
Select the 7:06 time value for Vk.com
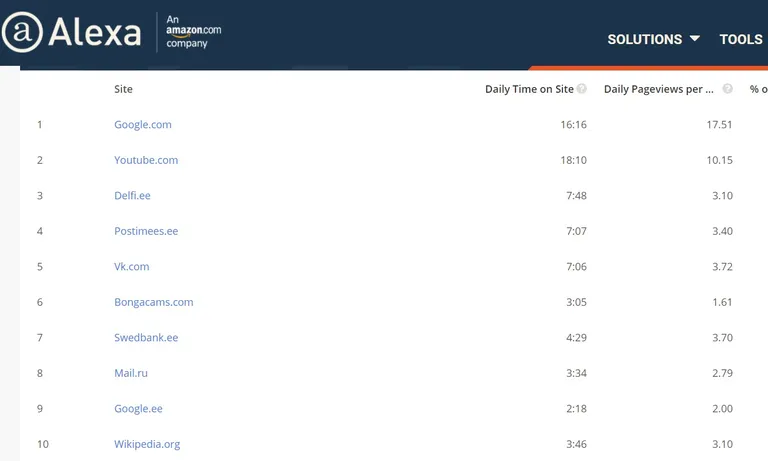click(x=576, y=267)
